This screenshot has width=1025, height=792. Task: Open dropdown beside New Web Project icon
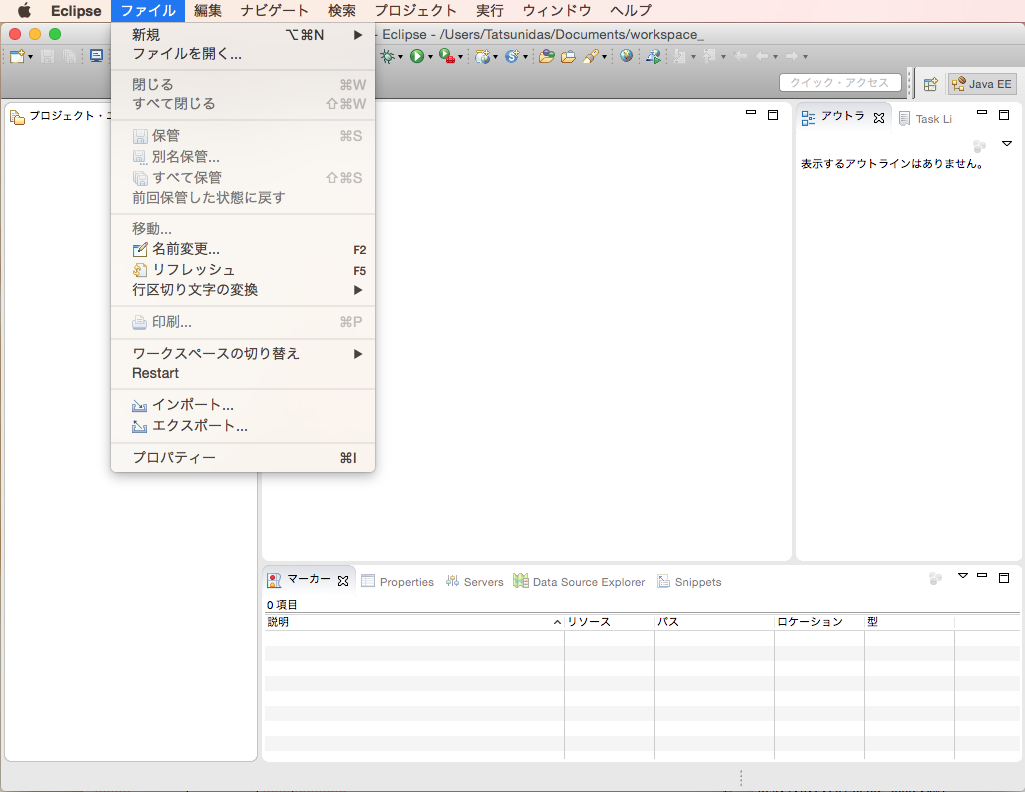click(495, 57)
